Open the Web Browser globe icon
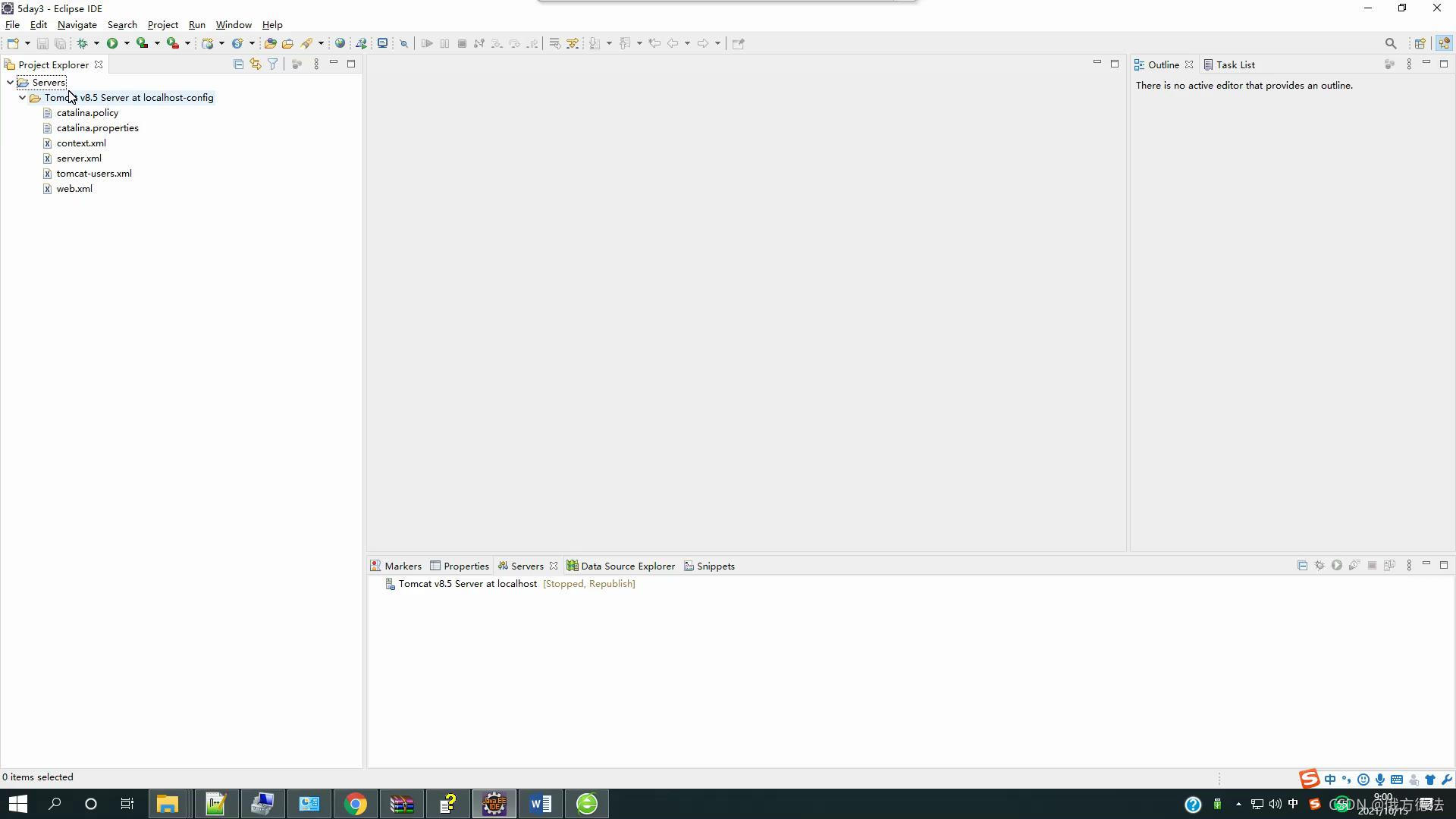Screen dimensions: 1456x819 (340, 43)
